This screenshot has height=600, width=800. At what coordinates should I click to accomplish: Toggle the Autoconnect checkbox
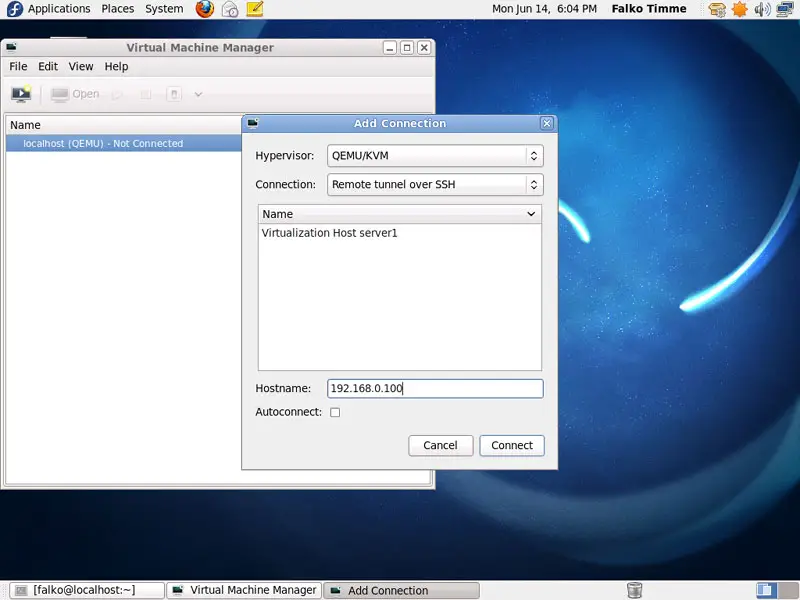pos(335,412)
